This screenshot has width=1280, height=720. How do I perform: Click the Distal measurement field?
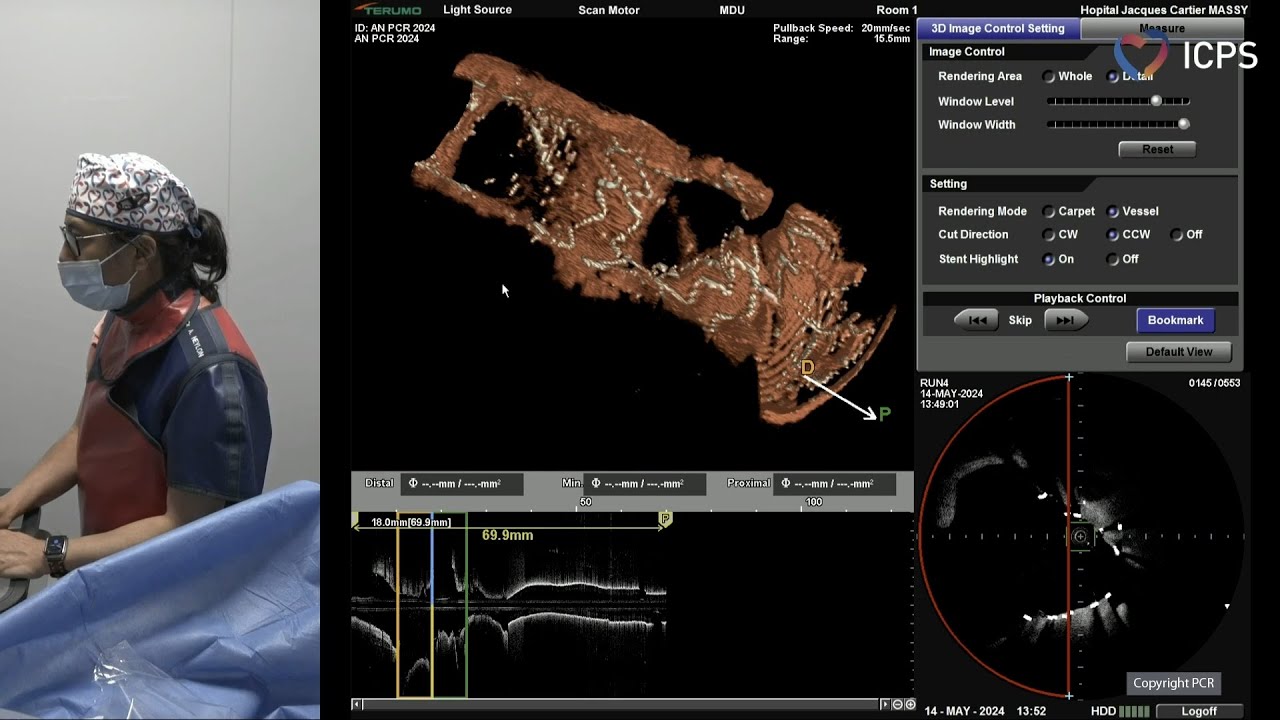[x=463, y=484]
